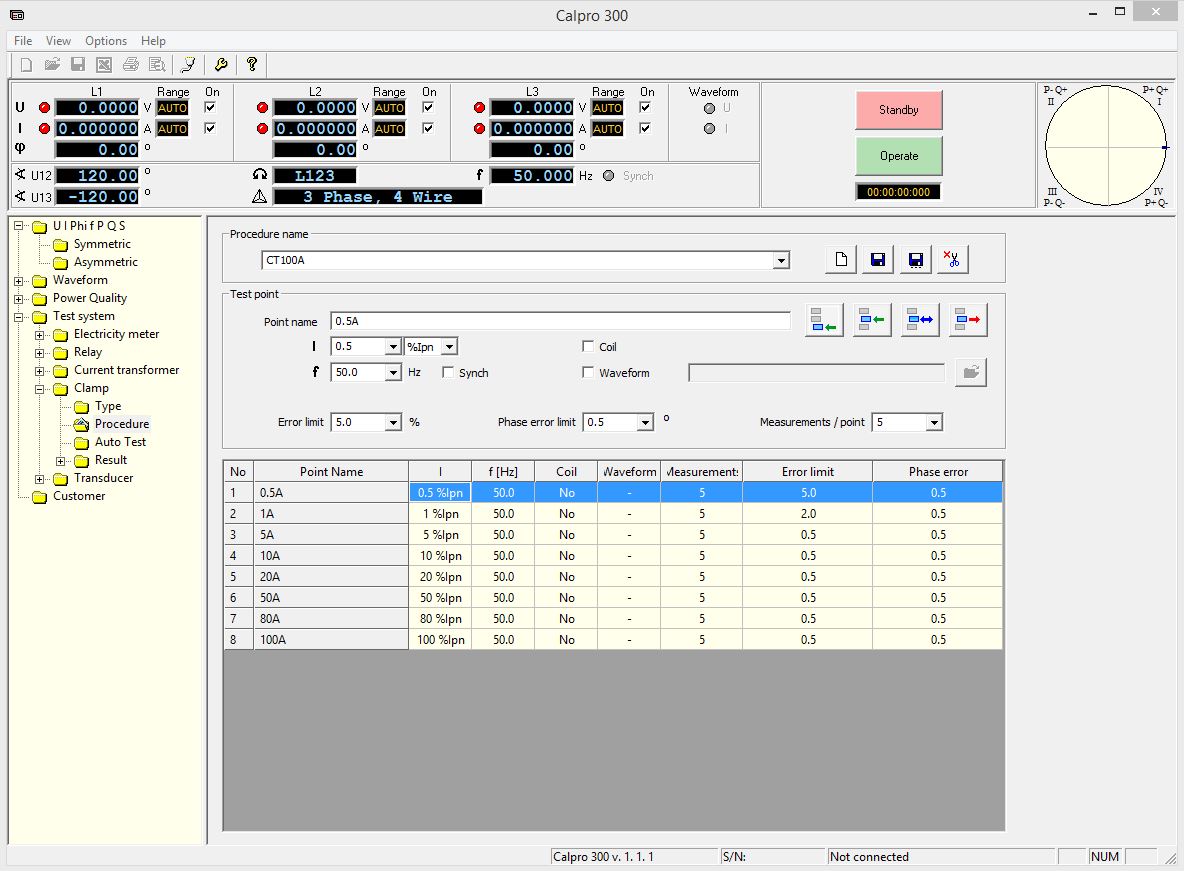1184x871 pixels.
Task: Click the AUTO range button for L1 voltage
Action: (172, 108)
